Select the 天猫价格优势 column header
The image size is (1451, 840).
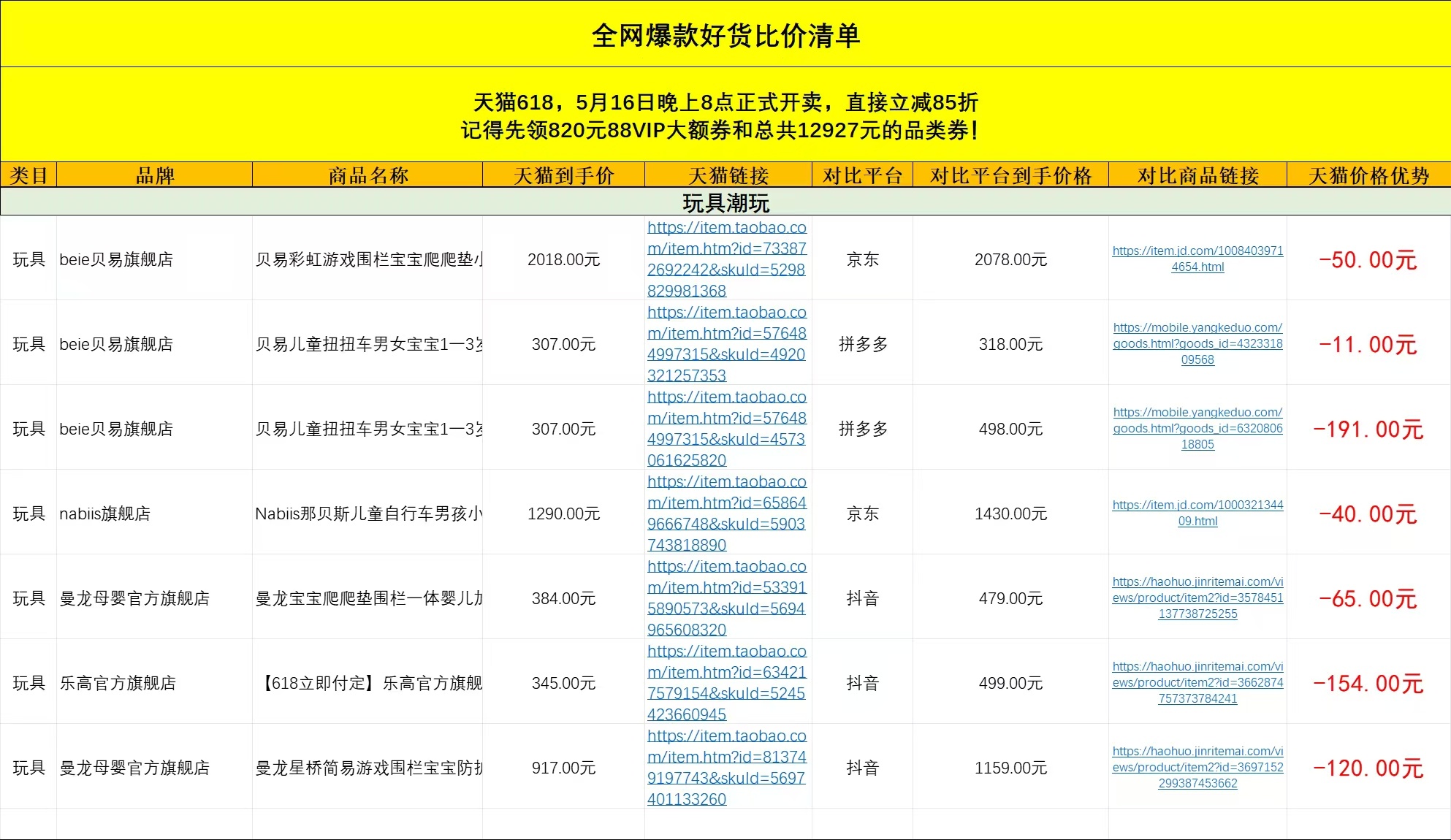[x=1369, y=175]
